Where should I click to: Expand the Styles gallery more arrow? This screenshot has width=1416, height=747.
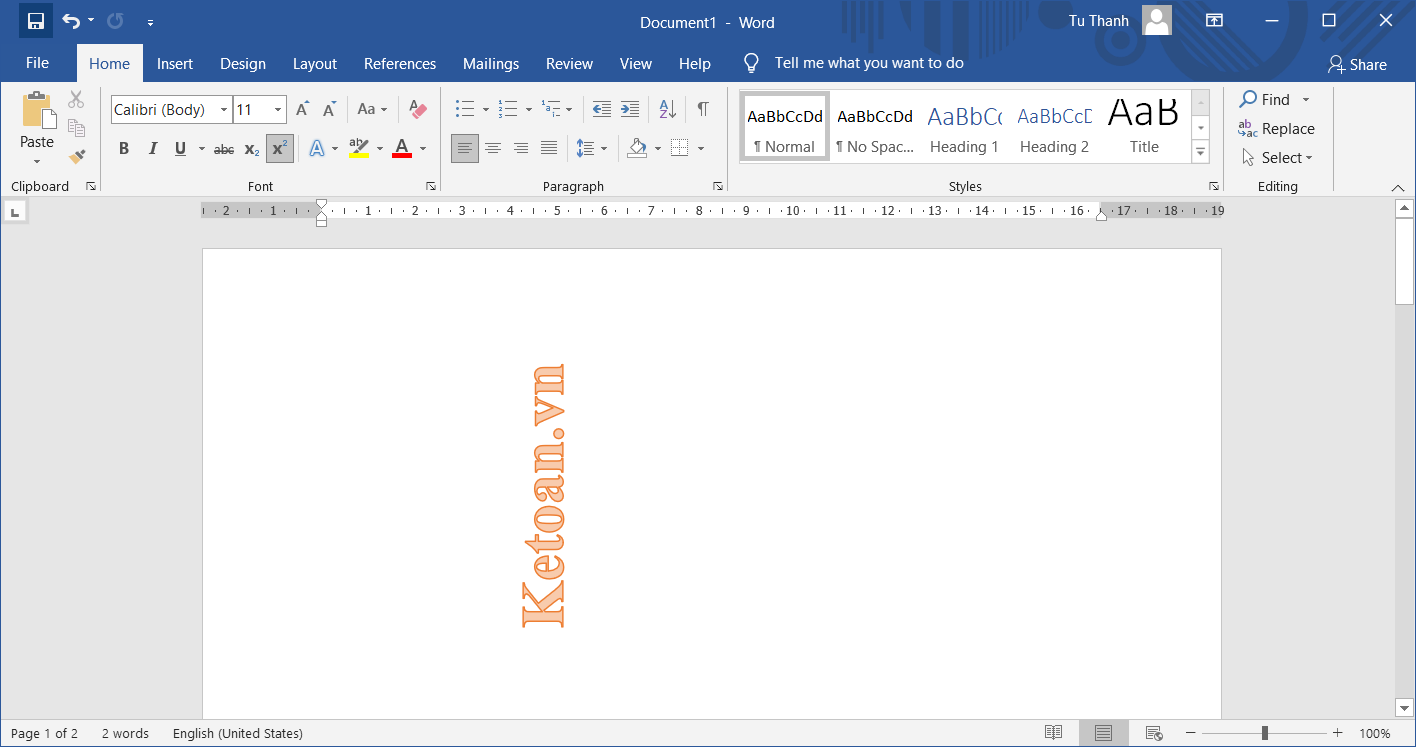tap(1201, 152)
